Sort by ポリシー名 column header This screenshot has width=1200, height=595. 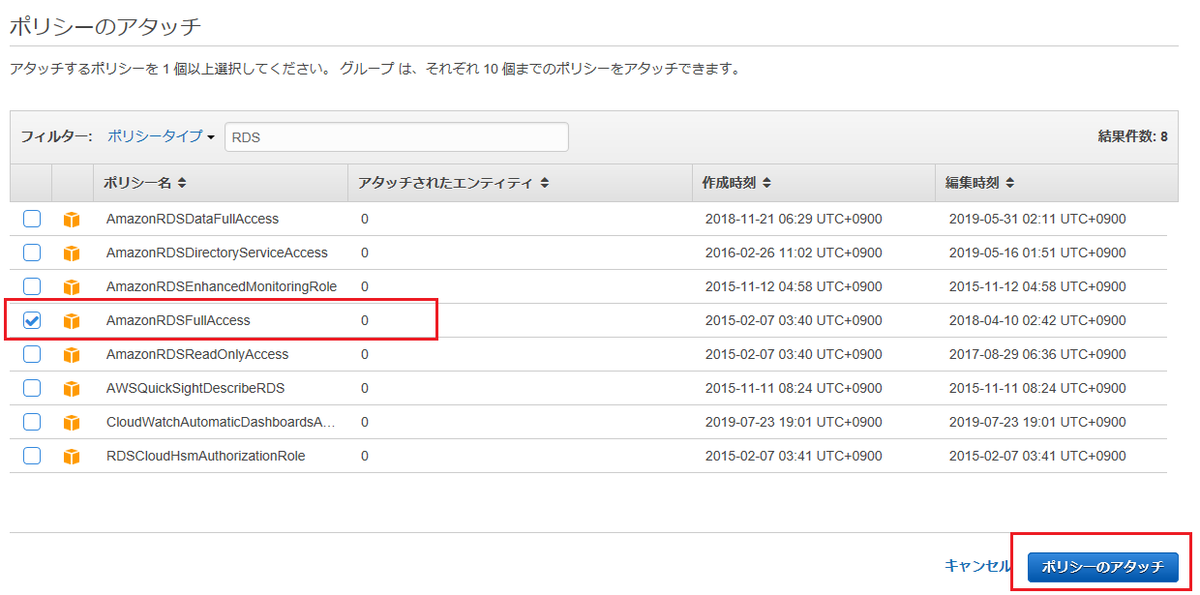tap(145, 184)
